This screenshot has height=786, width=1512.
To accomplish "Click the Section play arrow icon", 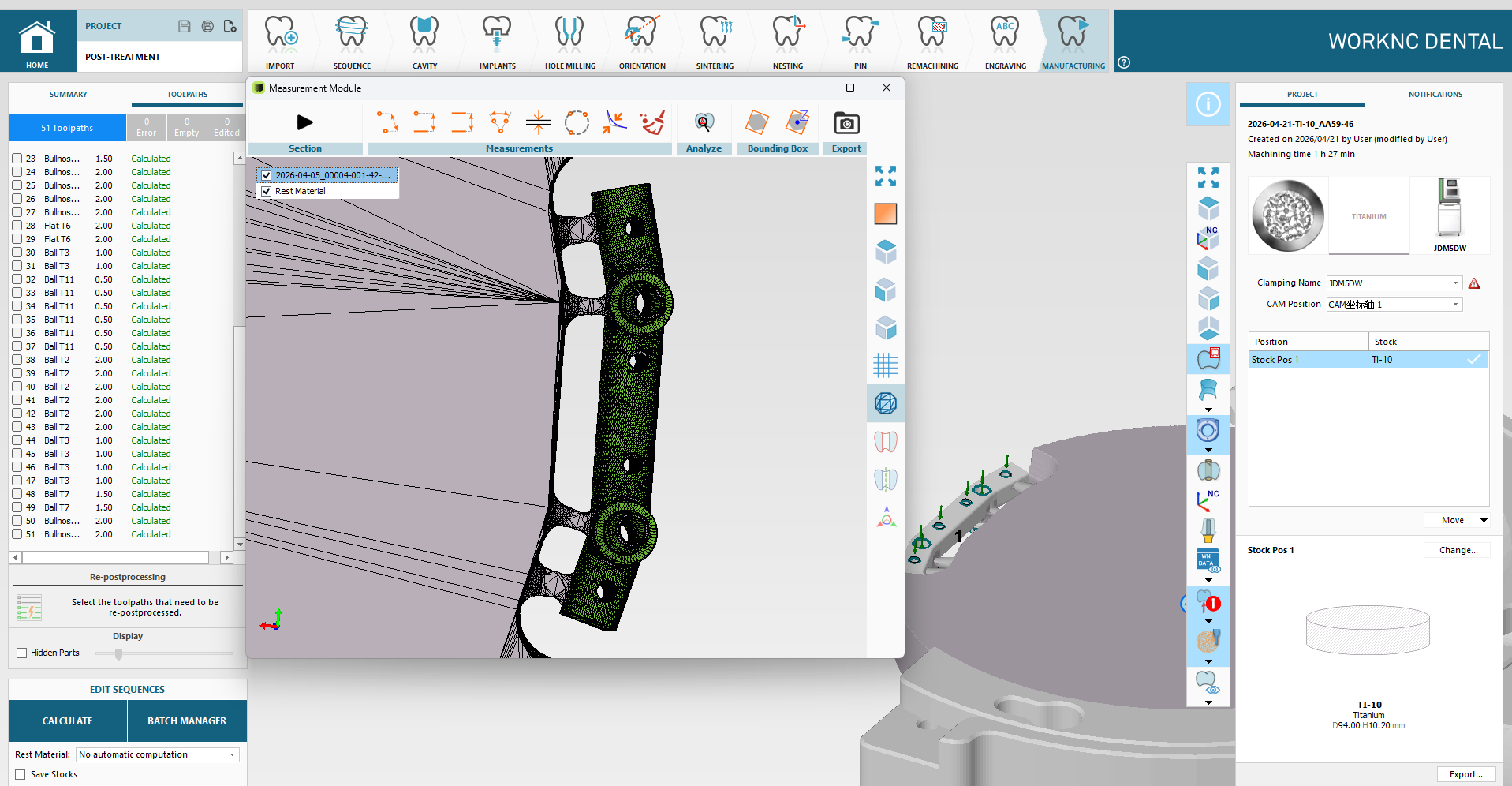I will pos(305,122).
